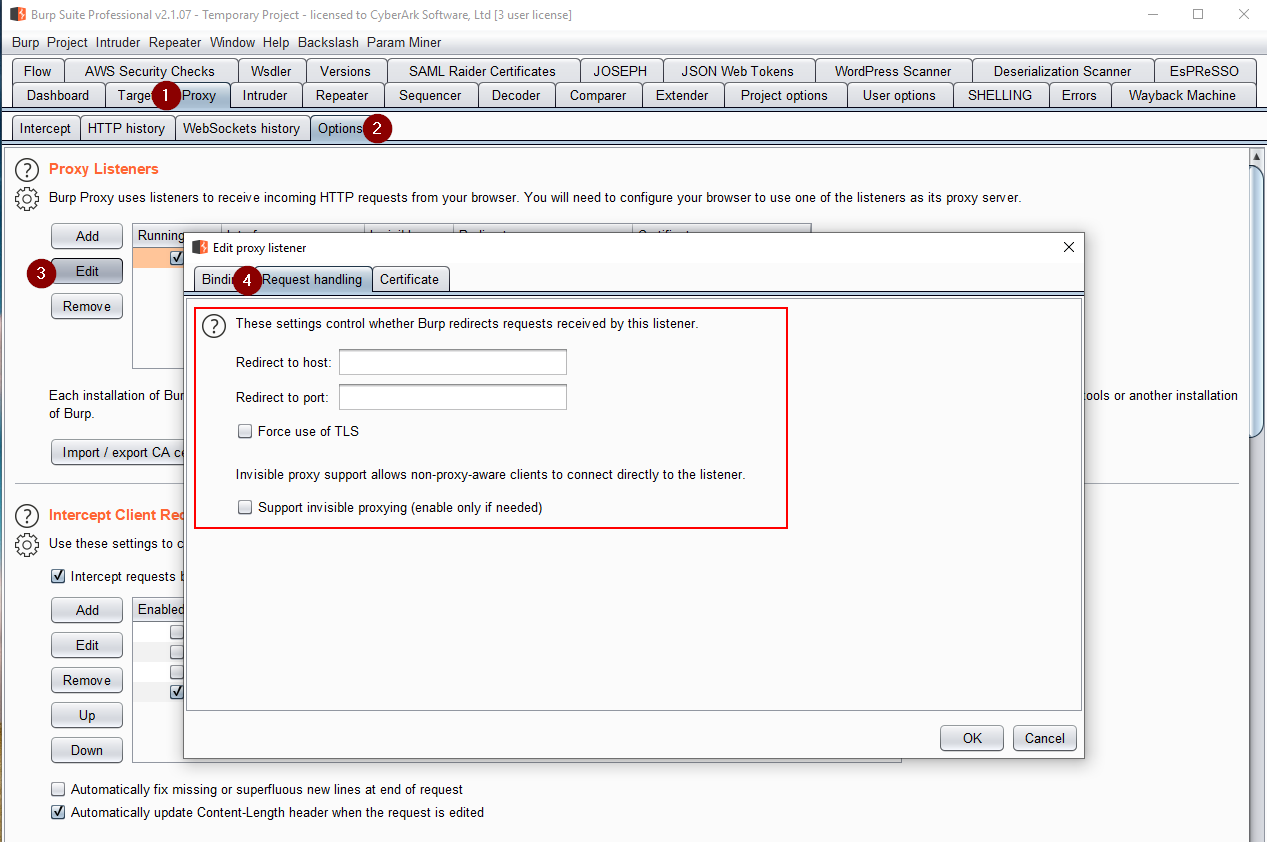Go to the Versions tab
Screen dimensions: 1267x842
coord(345,71)
